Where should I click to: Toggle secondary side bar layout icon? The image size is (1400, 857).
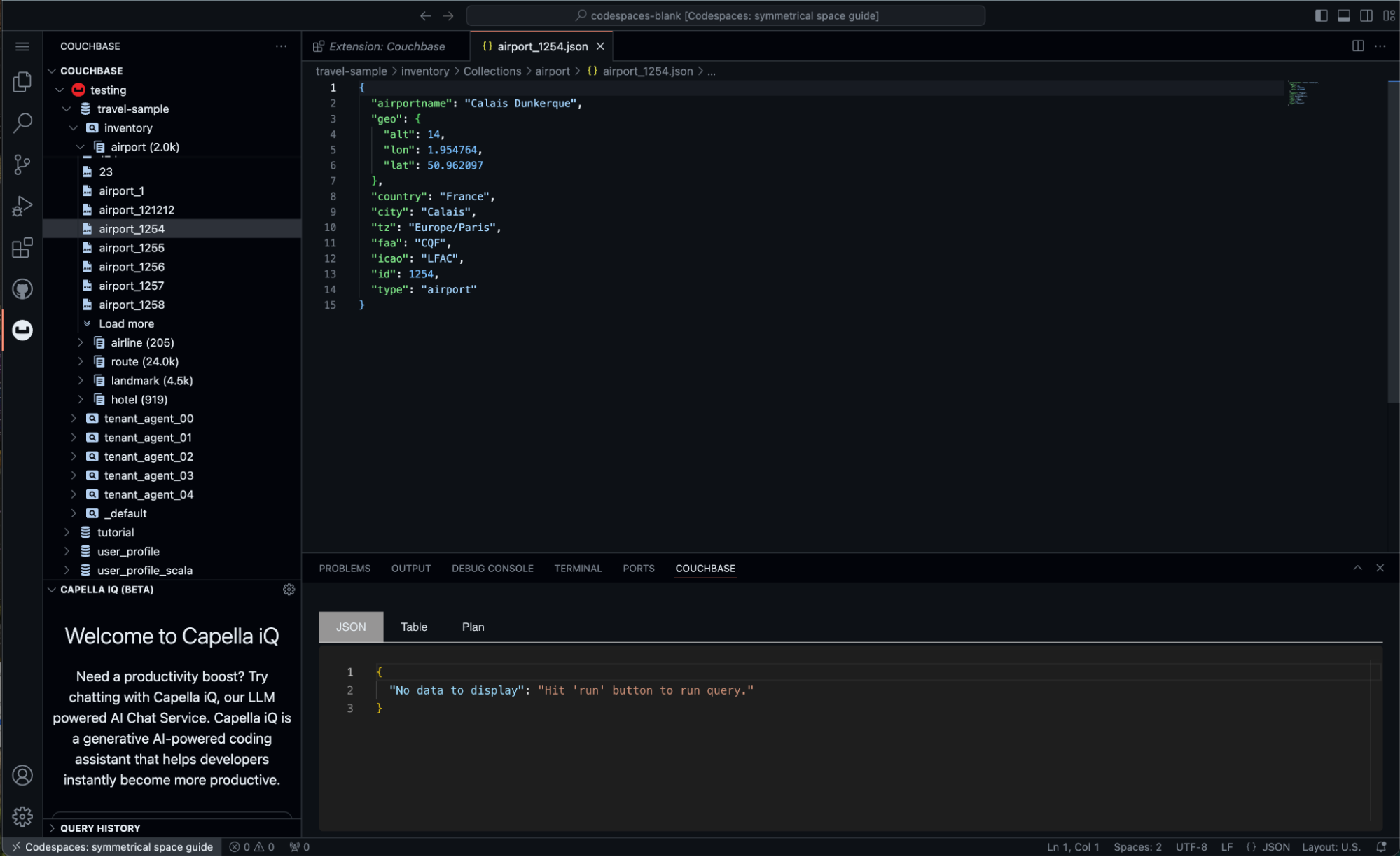pyautogui.click(x=1366, y=15)
